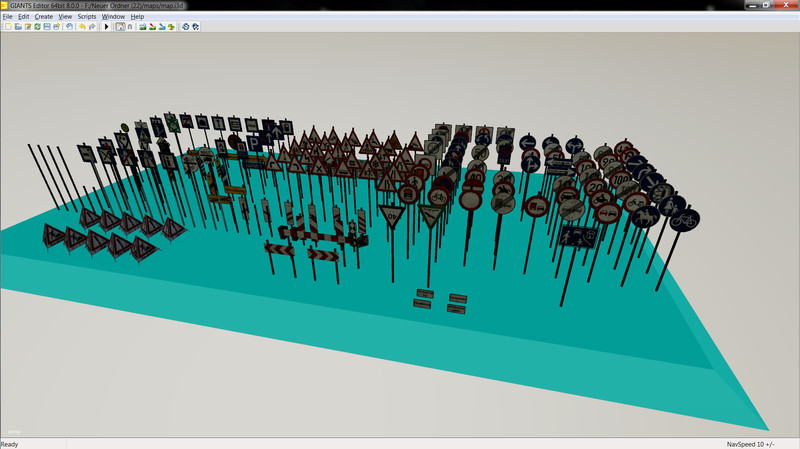The height and width of the screenshot is (449, 800).
Task: Select the first terrain sculpt tool icon
Action: coord(143,27)
